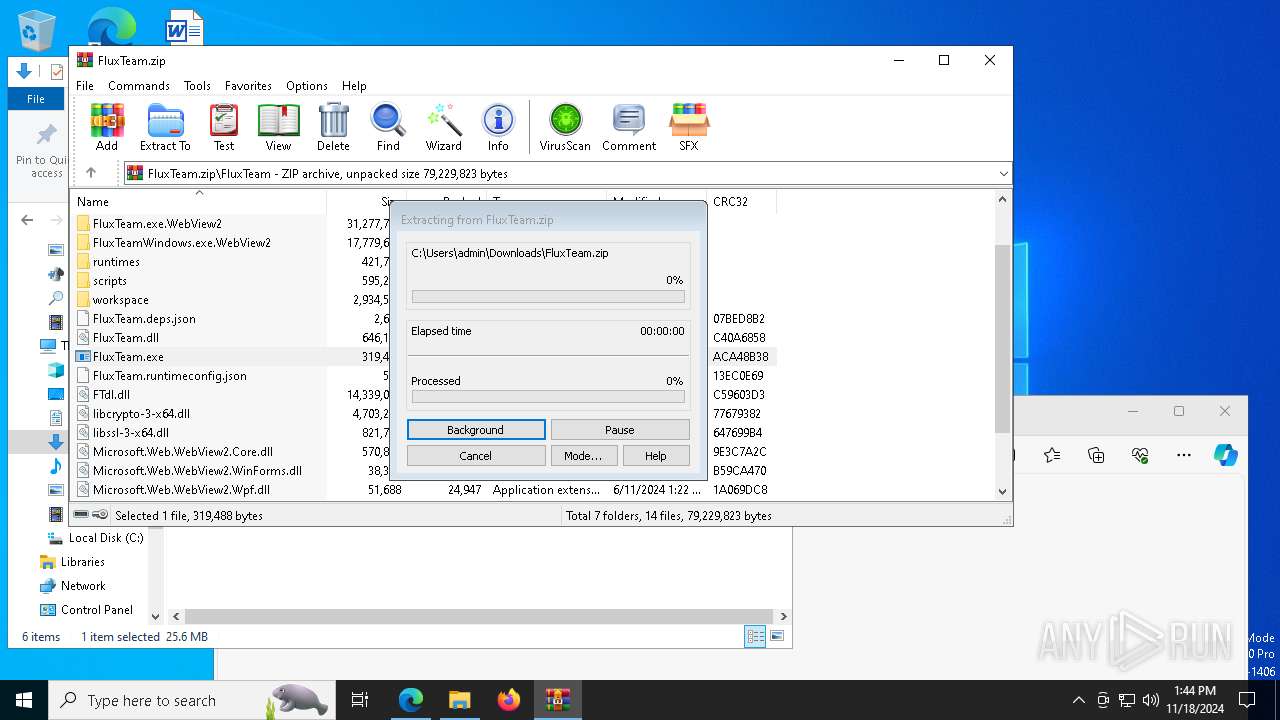Switch Explorer to large icons view
This screenshot has width=1280, height=720.
[777, 636]
